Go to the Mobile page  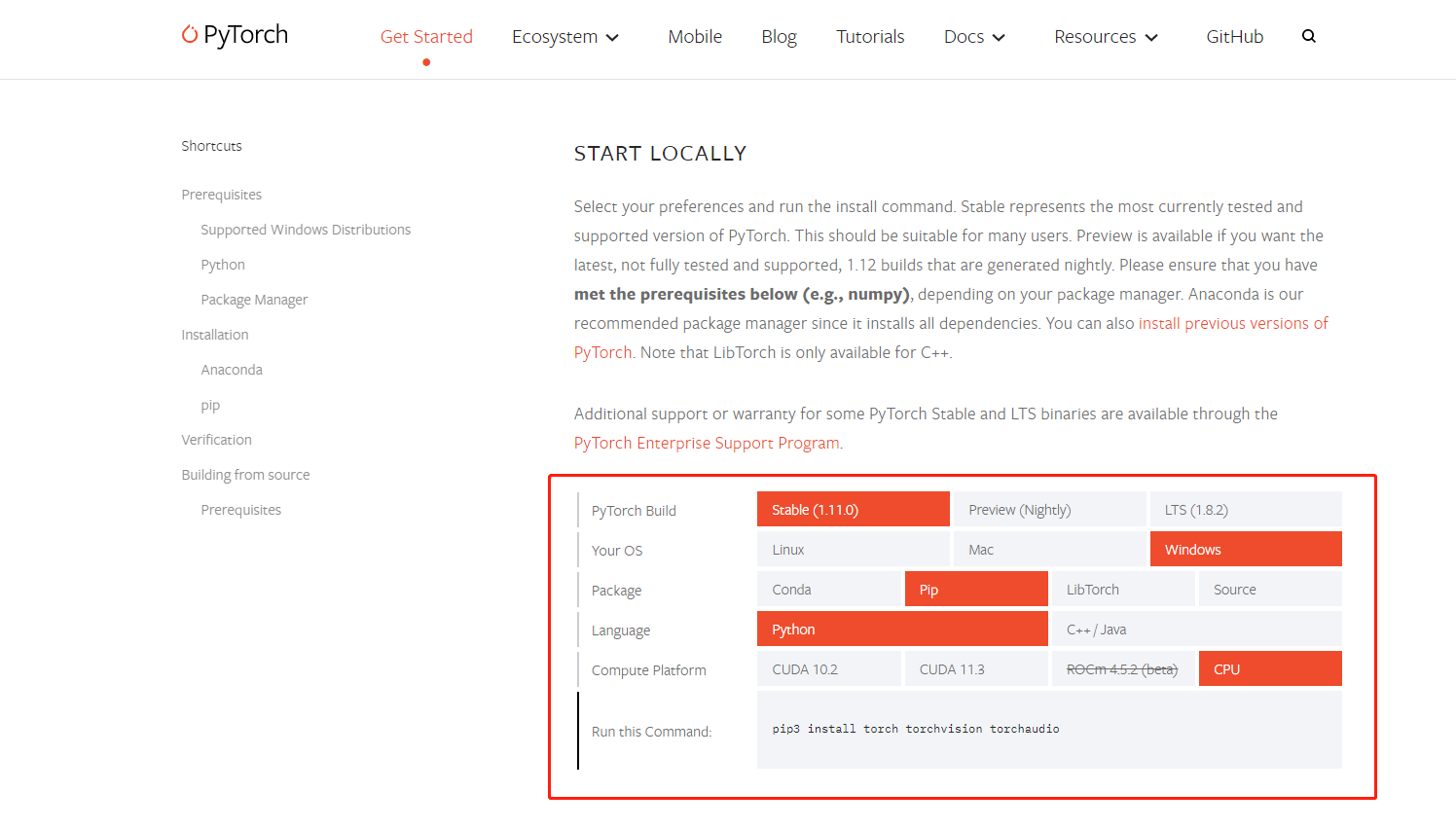click(695, 37)
